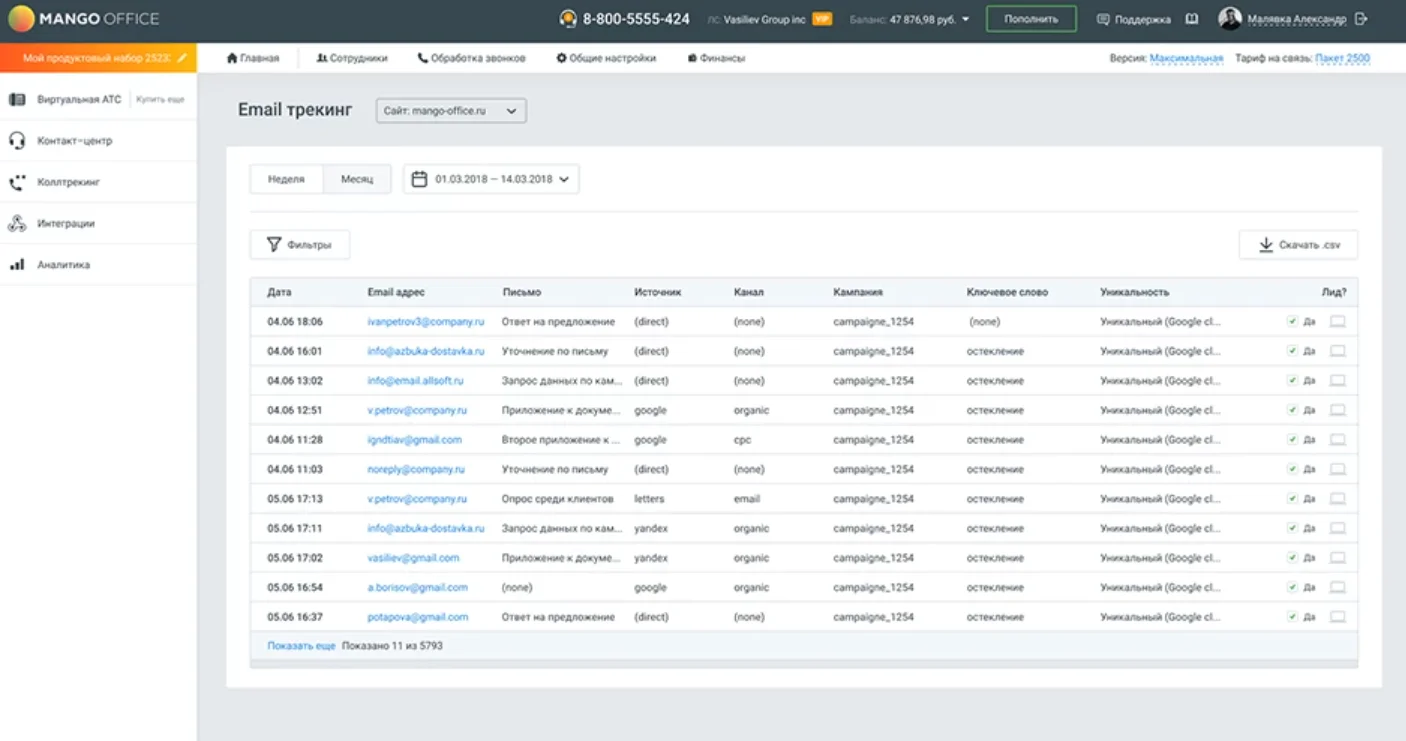Viewport: 1406px width, 741px height.
Task: Click the logout icon next to the user name
Action: [1360, 19]
